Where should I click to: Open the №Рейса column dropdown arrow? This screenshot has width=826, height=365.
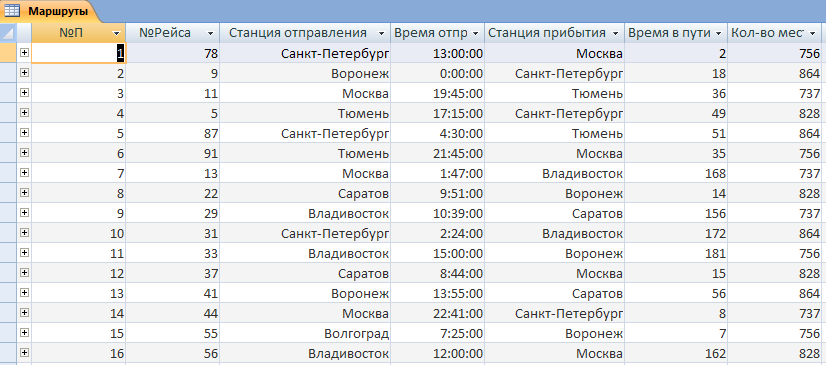(x=211, y=33)
